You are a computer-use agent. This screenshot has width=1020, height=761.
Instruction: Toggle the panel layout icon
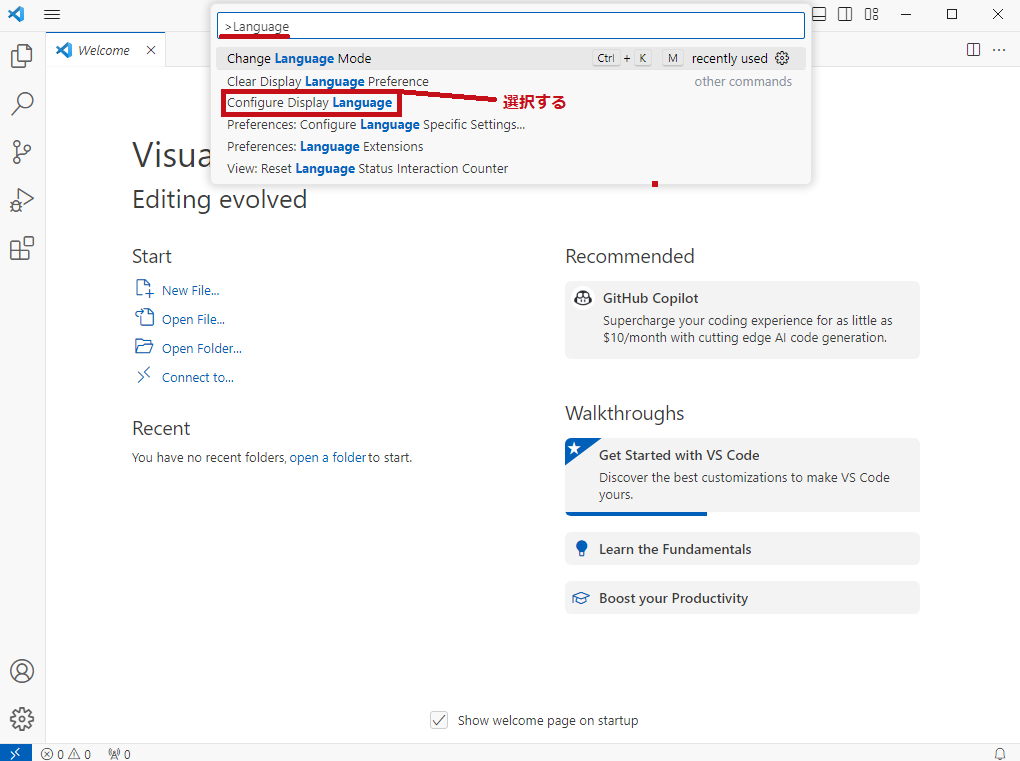[820, 14]
